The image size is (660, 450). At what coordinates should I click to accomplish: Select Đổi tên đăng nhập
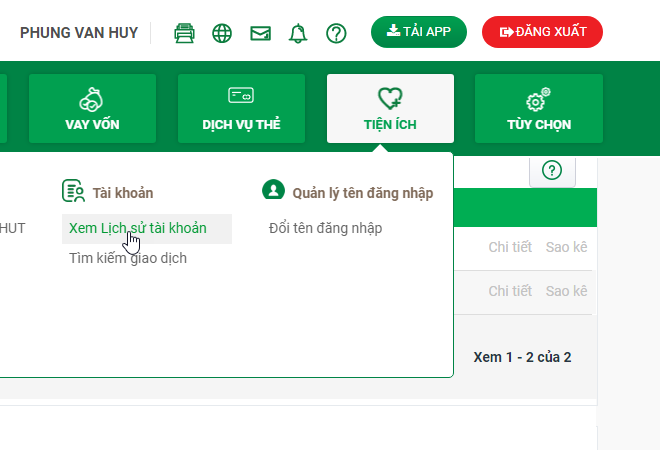point(325,228)
